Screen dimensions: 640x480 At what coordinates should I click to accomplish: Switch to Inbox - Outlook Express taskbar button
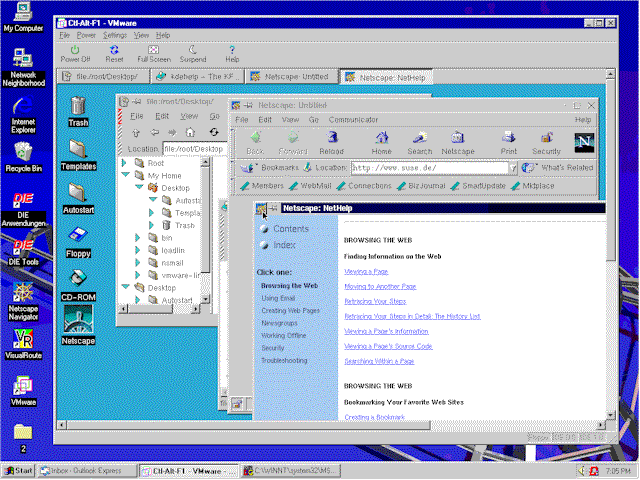pyautogui.click(x=87, y=471)
